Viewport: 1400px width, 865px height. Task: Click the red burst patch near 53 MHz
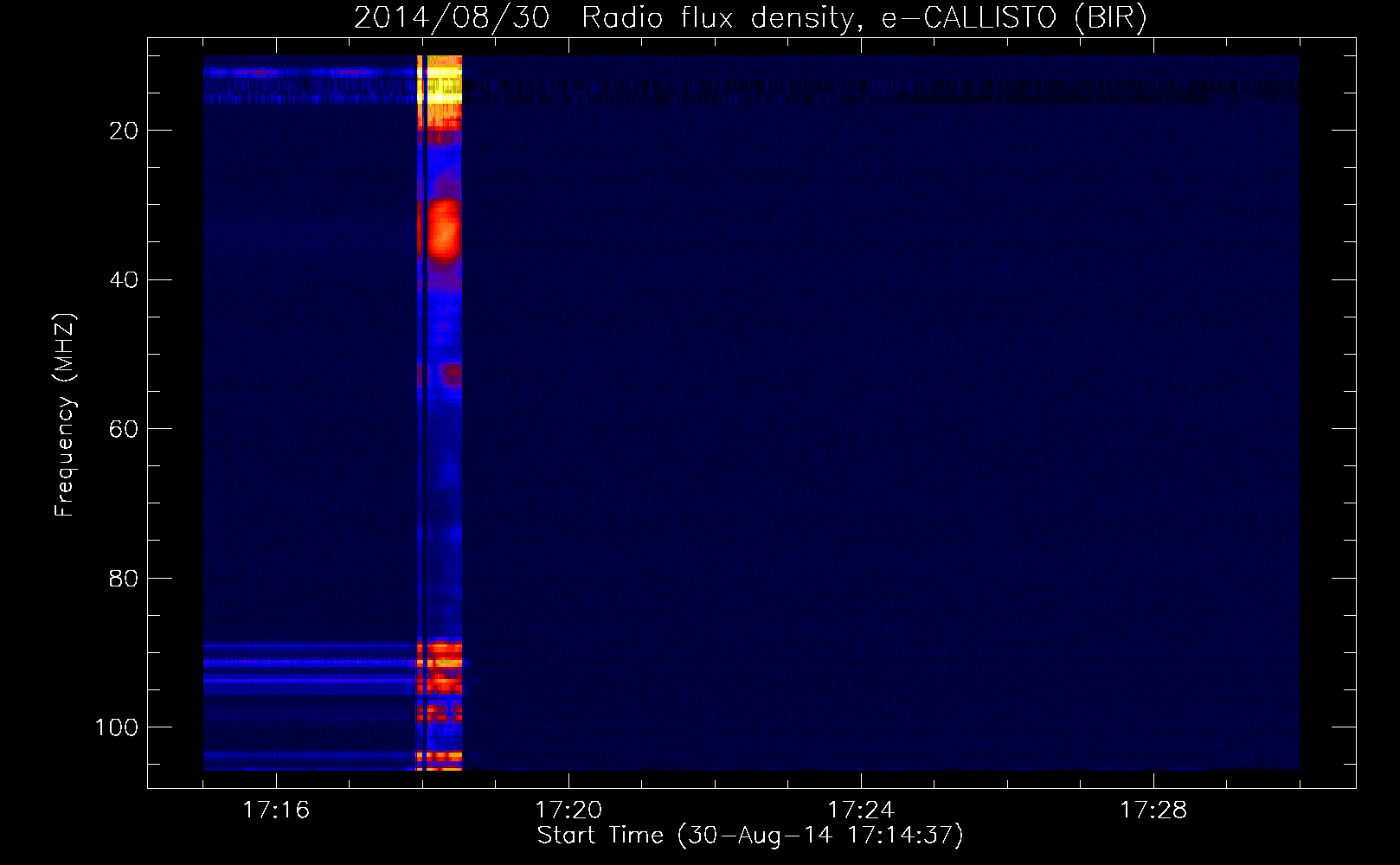[450, 374]
